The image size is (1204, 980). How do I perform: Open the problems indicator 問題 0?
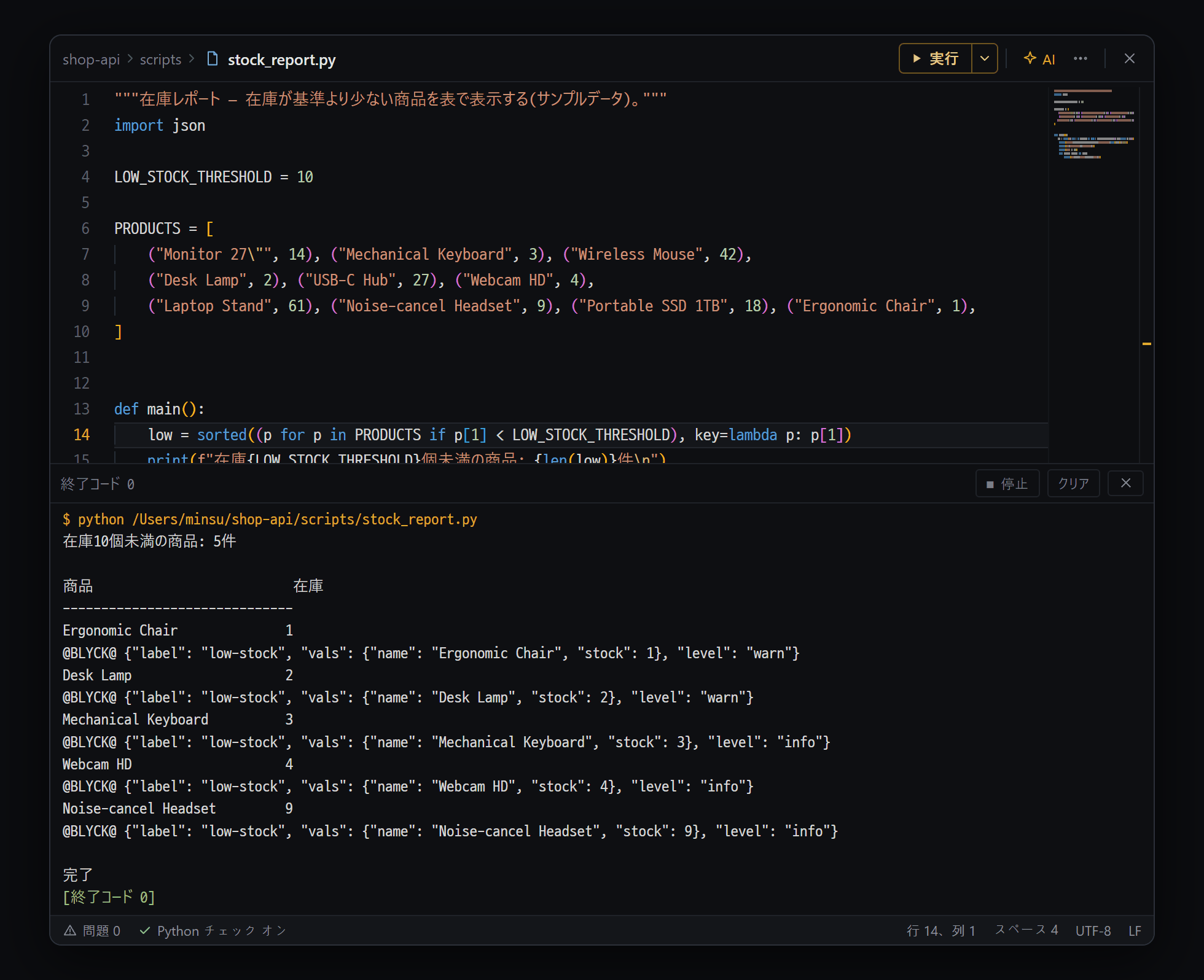point(92,931)
